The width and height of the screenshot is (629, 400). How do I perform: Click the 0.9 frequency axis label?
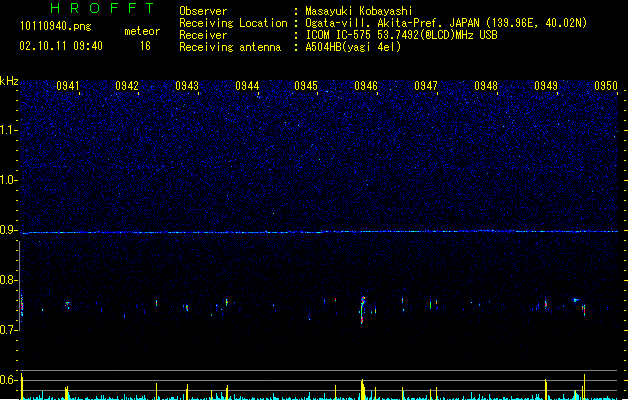8,230
